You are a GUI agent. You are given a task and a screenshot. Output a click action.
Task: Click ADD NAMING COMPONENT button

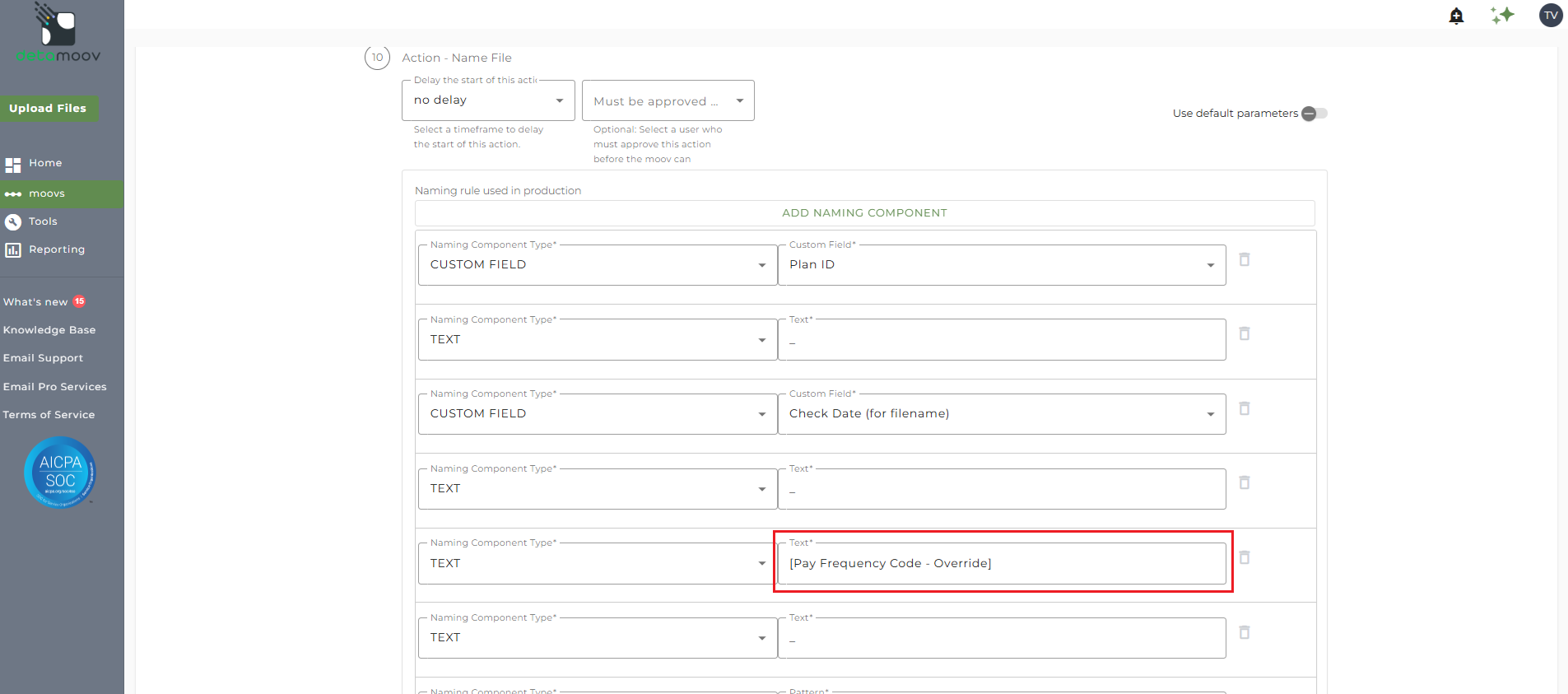[864, 213]
